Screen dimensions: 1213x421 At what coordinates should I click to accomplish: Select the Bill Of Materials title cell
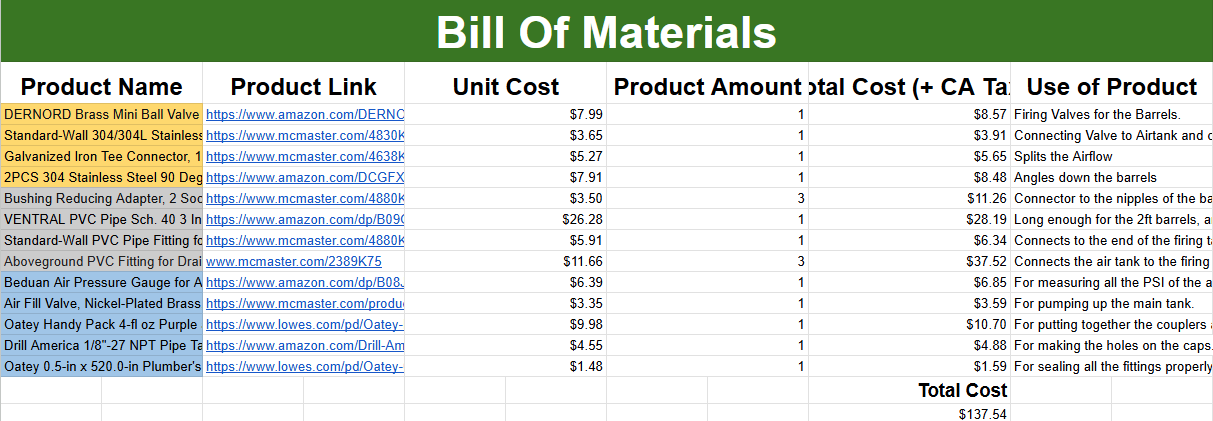(606, 32)
